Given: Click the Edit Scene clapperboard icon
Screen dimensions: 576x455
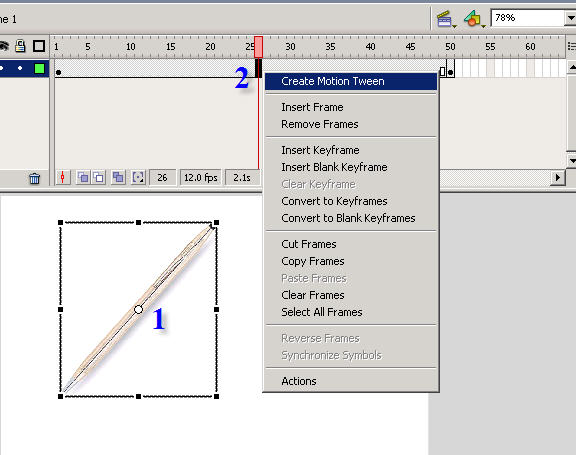Looking at the screenshot, I should click(446, 19).
